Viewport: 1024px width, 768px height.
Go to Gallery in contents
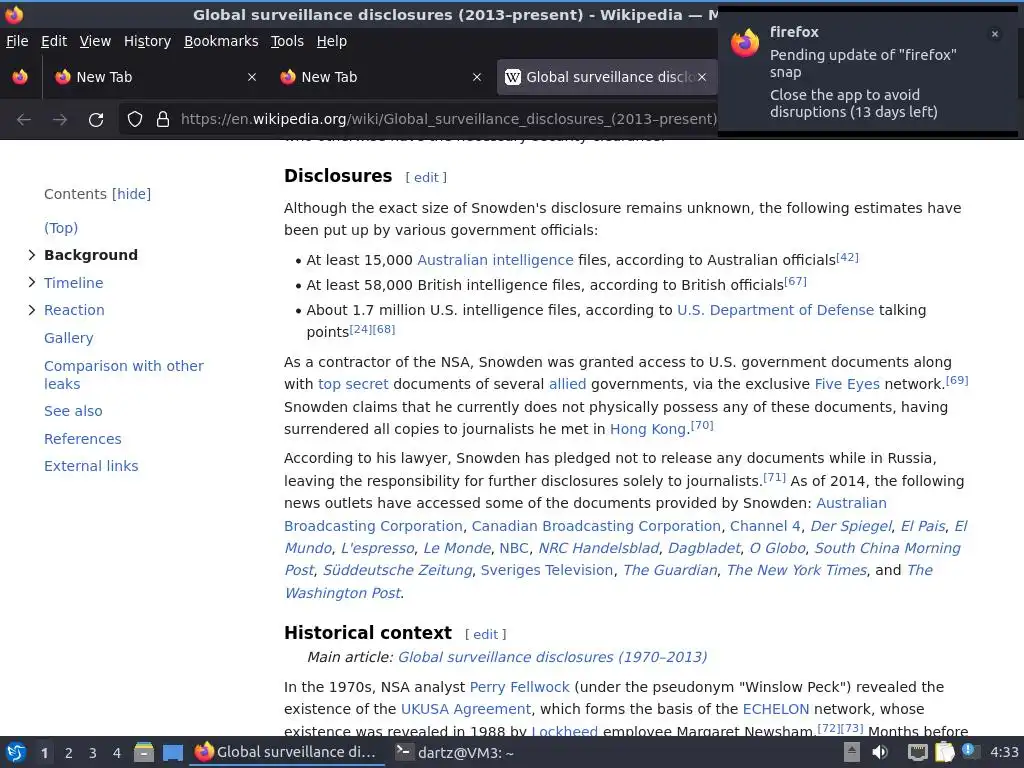(69, 338)
